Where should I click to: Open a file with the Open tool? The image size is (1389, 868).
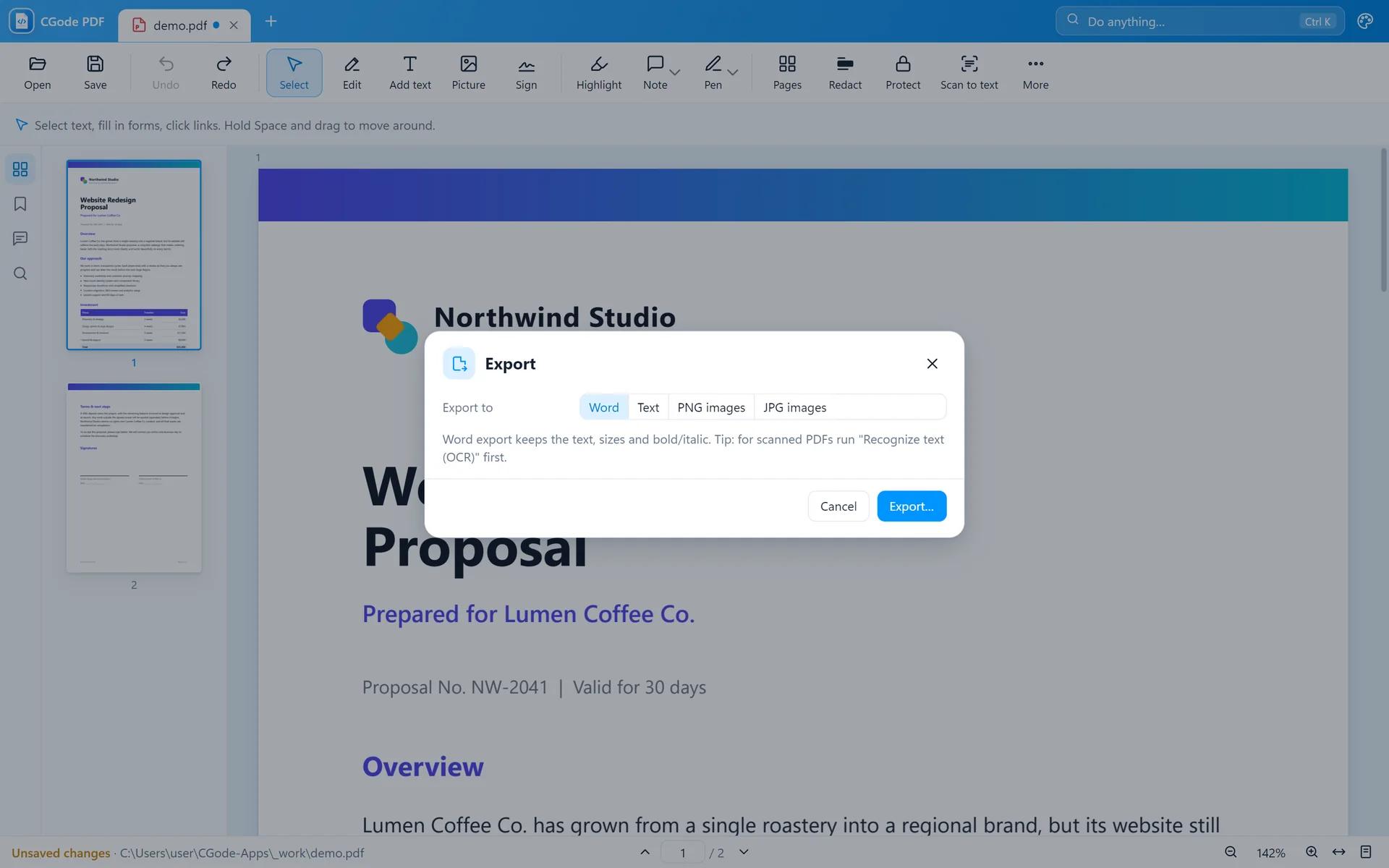click(37, 72)
